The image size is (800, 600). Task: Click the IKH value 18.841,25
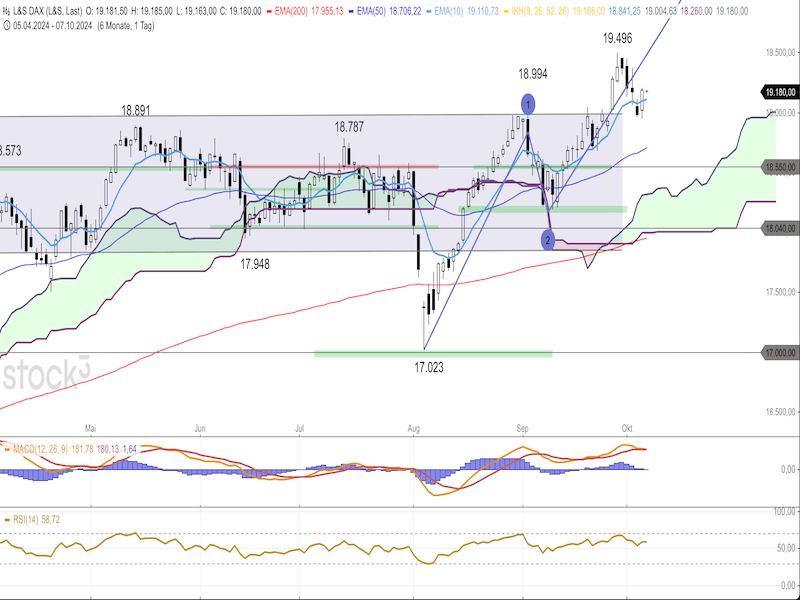(624, 11)
